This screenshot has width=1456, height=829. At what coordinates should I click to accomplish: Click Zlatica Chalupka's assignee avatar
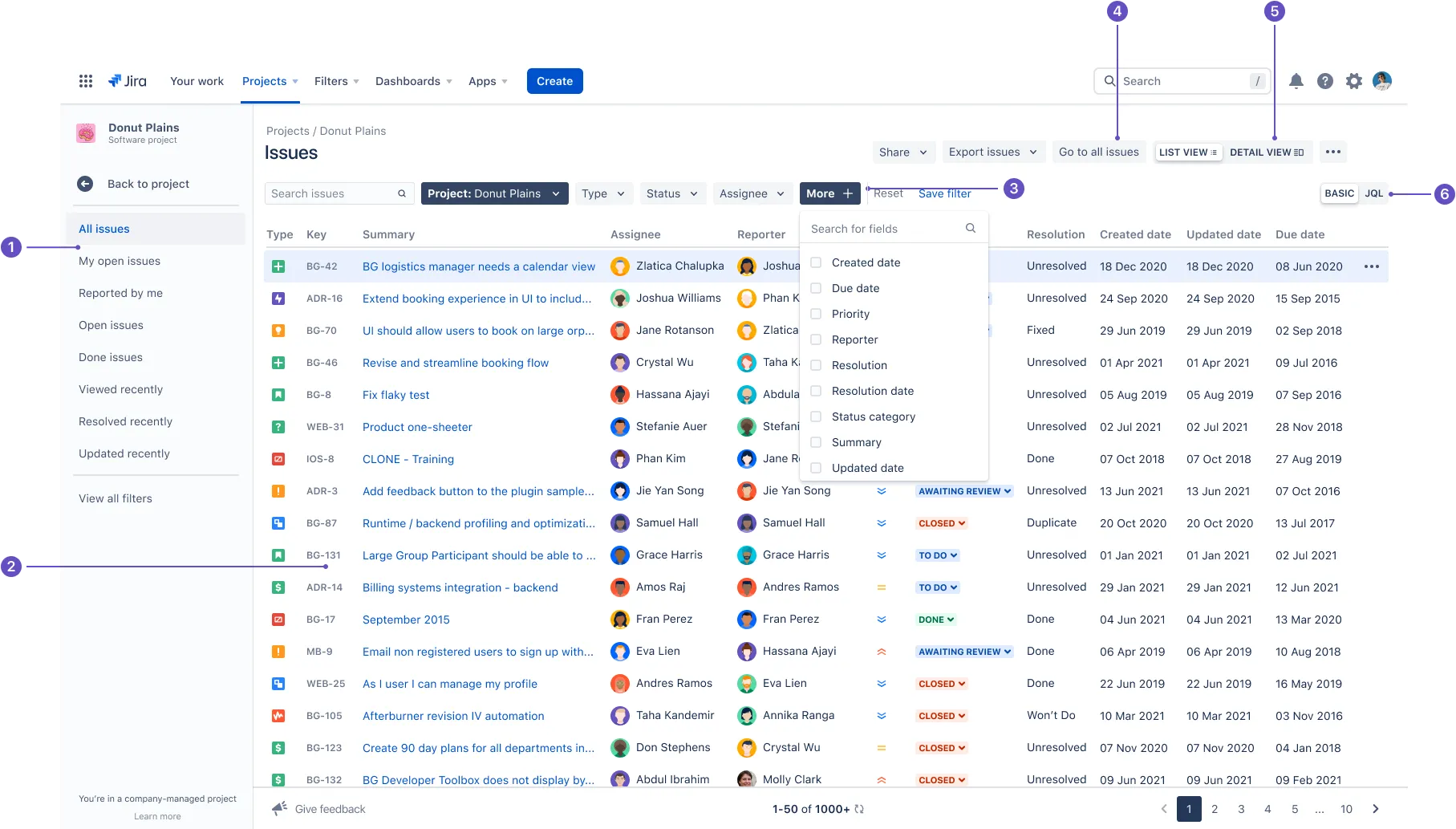click(x=620, y=266)
